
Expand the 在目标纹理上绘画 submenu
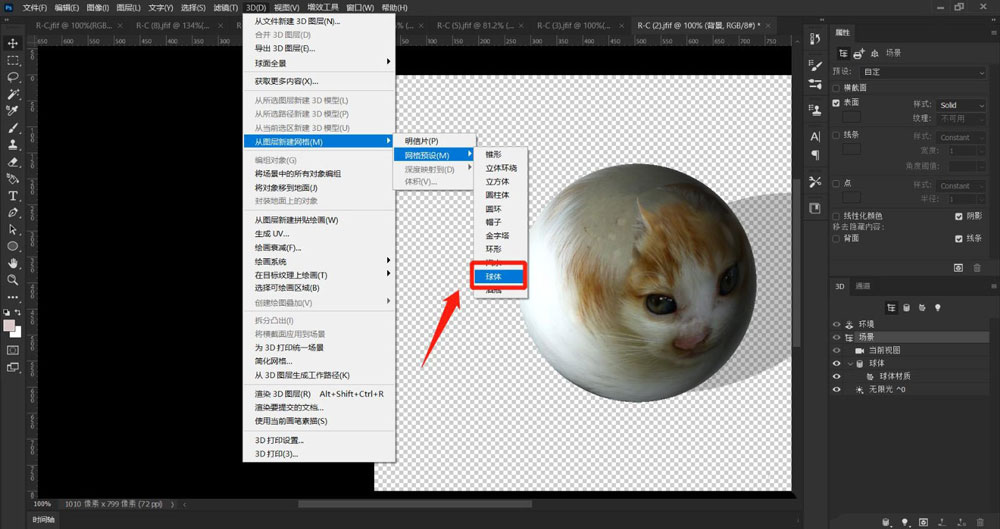(319, 275)
